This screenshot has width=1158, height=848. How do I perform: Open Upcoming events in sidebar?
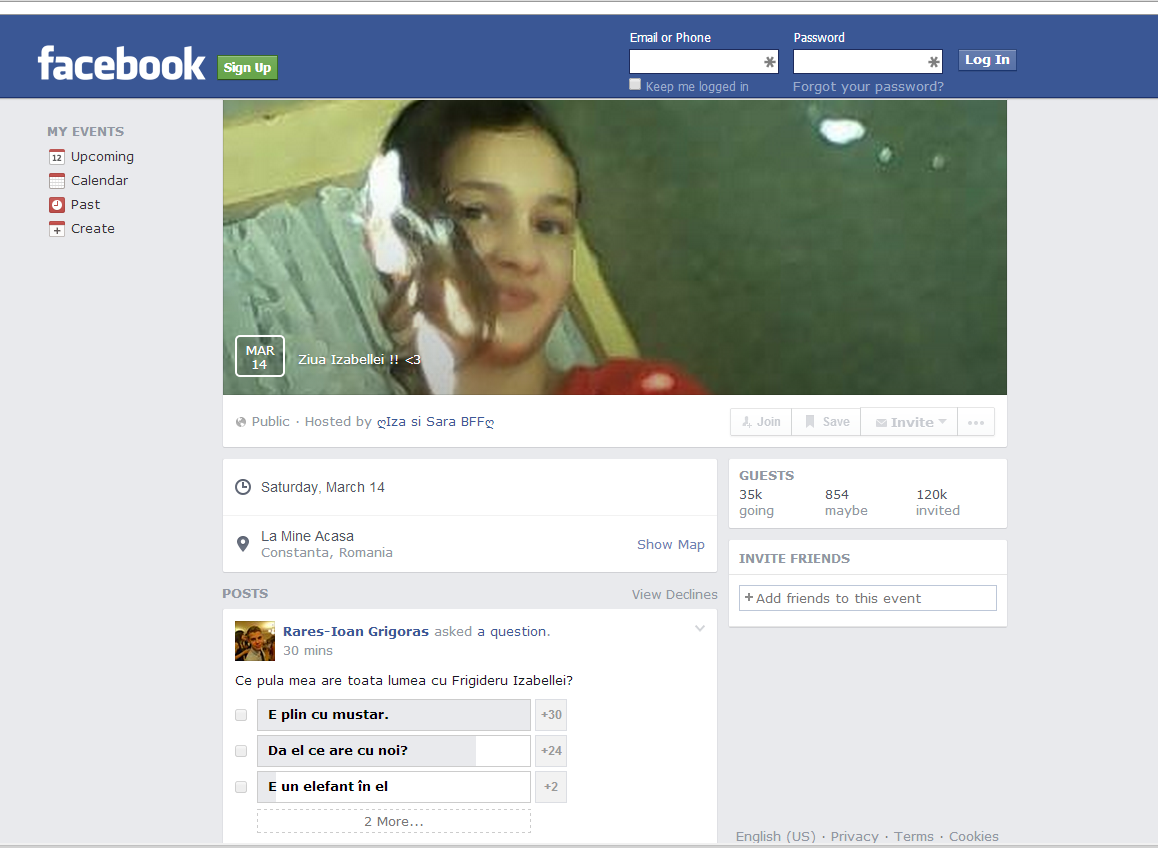point(101,157)
